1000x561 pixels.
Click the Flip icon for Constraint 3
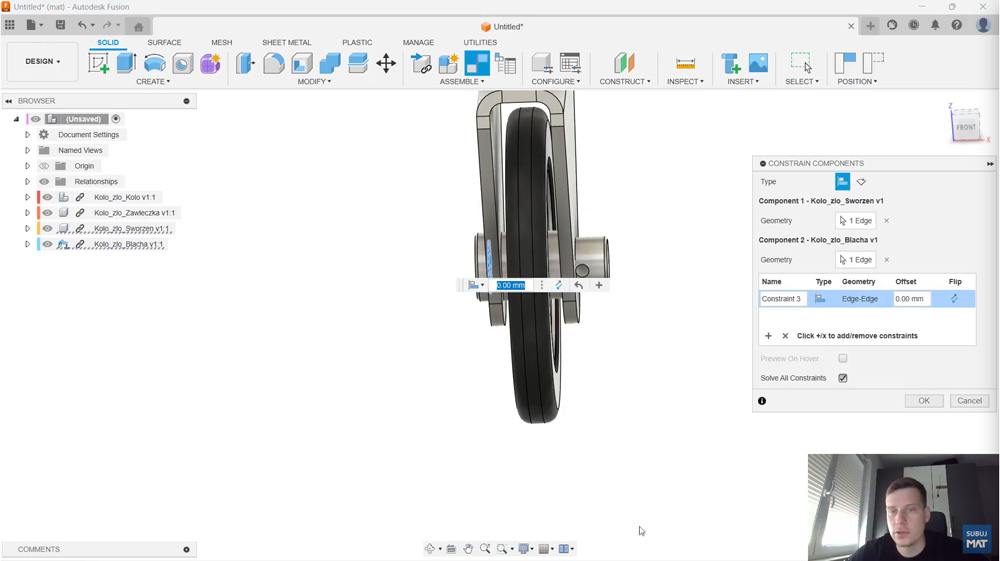pos(954,299)
